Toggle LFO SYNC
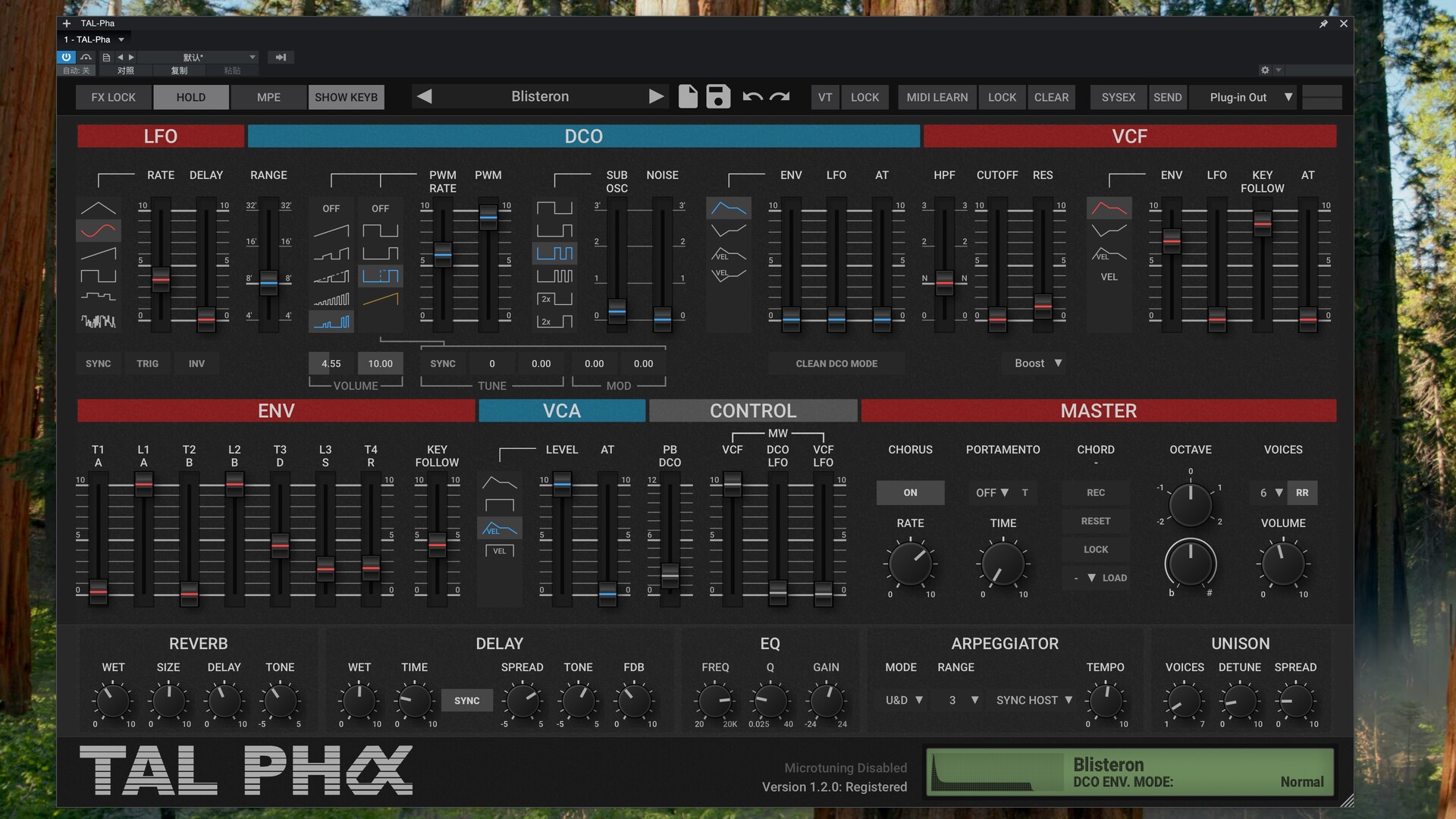1456x819 pixels. [x=99, y=363]
